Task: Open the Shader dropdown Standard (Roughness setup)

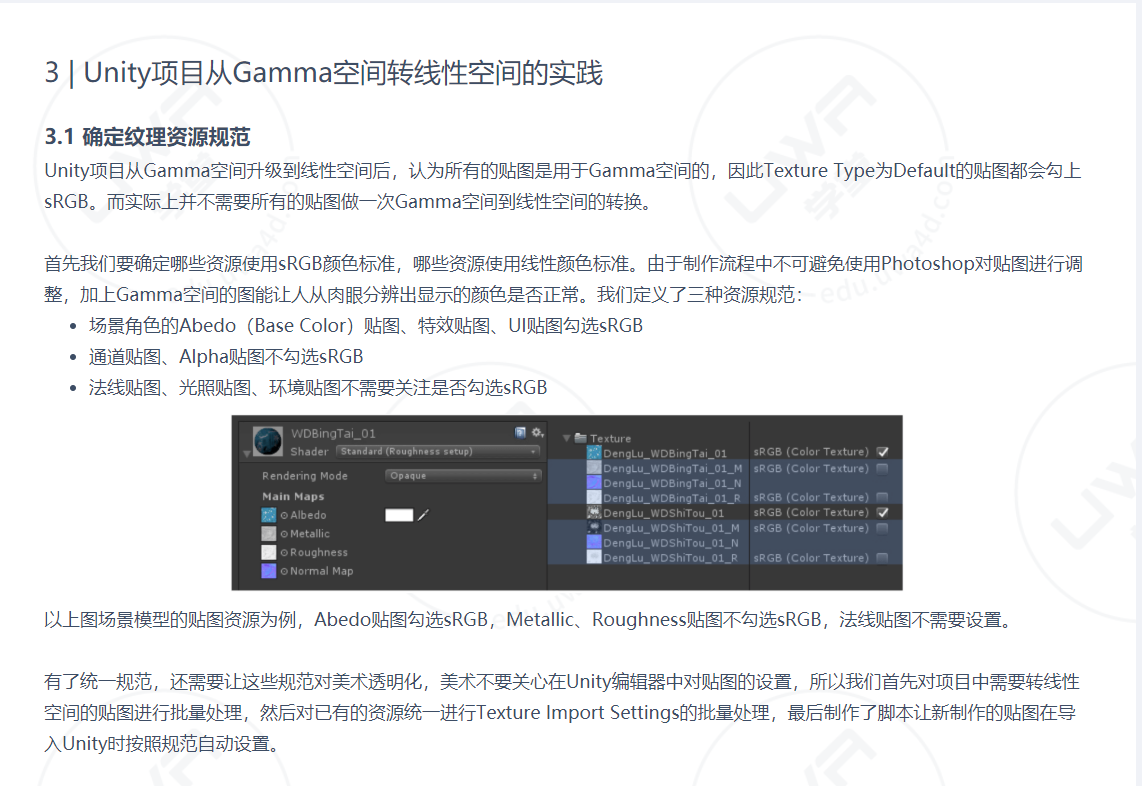Action: [x=438, y=452]
